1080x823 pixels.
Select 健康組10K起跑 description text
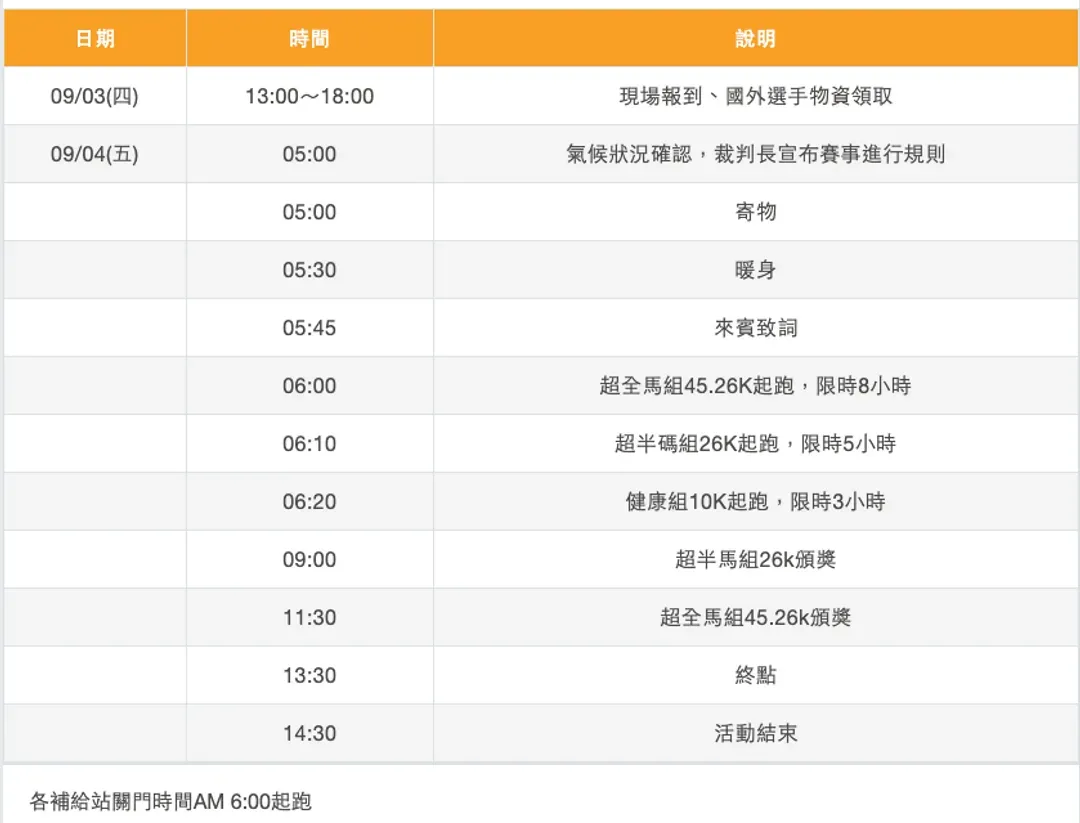tap(755, 503)
